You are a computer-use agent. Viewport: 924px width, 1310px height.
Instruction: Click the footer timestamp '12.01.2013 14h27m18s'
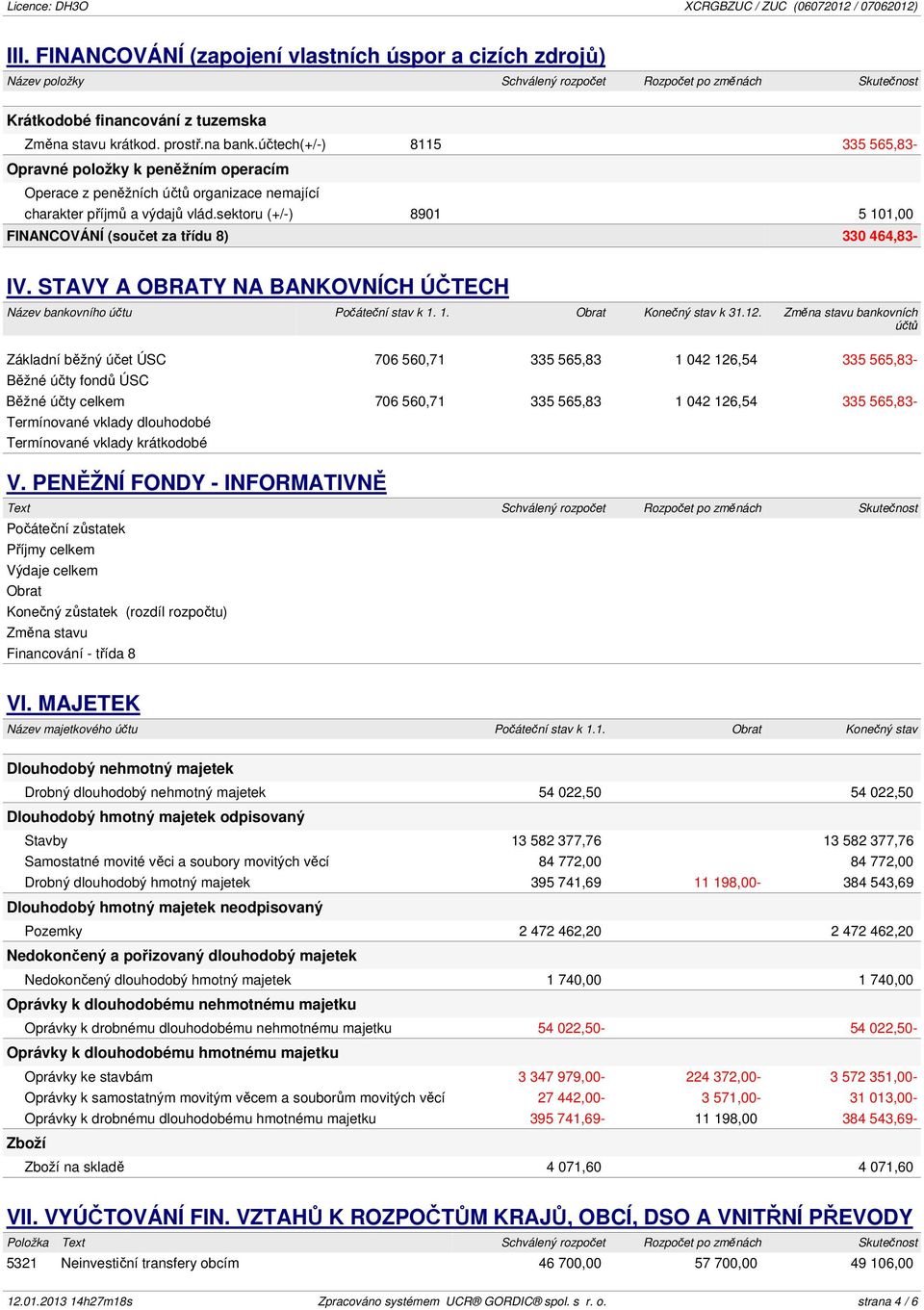pyautogui.click(x=70, y=1301)
